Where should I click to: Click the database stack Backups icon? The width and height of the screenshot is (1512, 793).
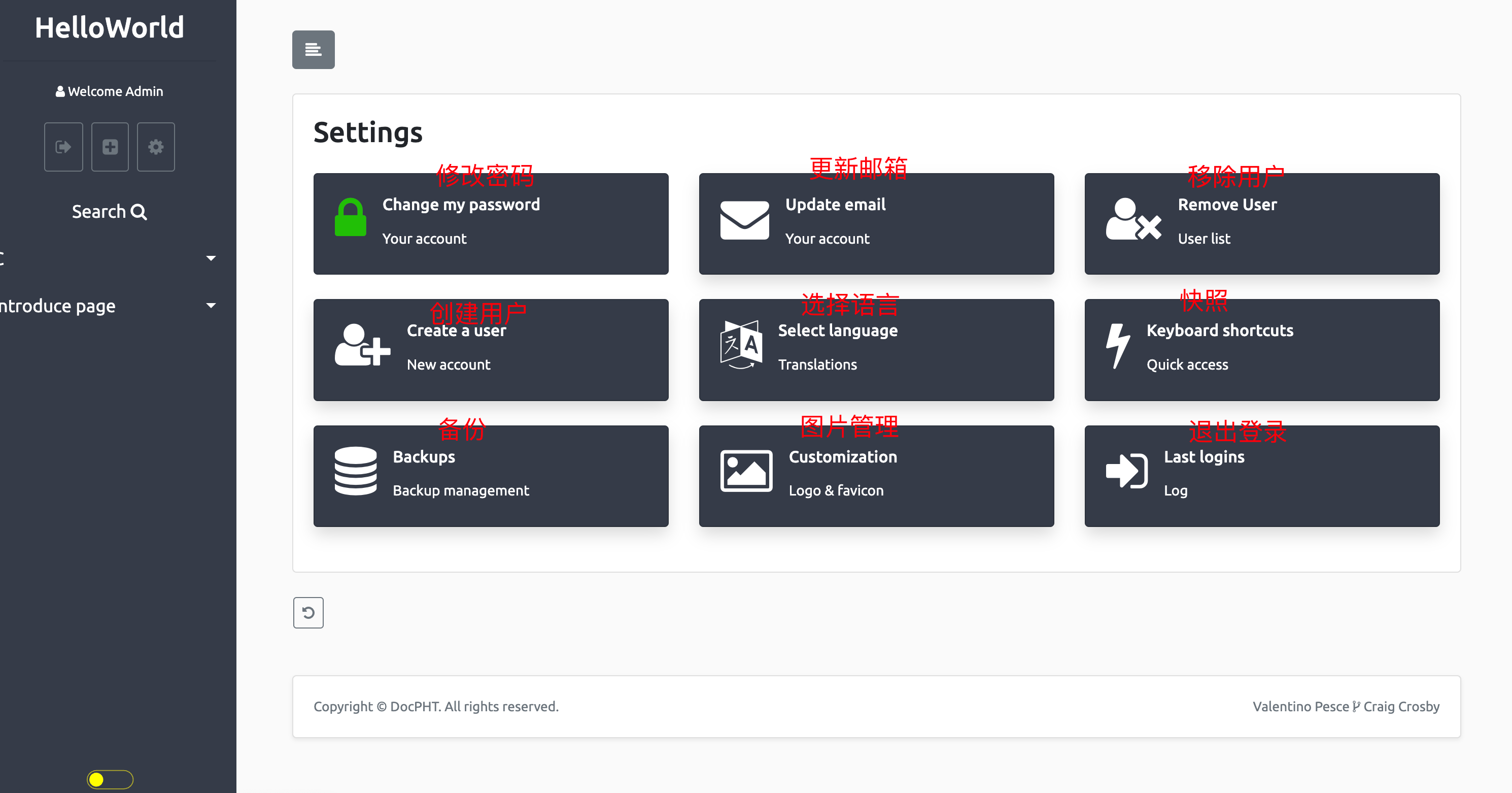(356, 471)
